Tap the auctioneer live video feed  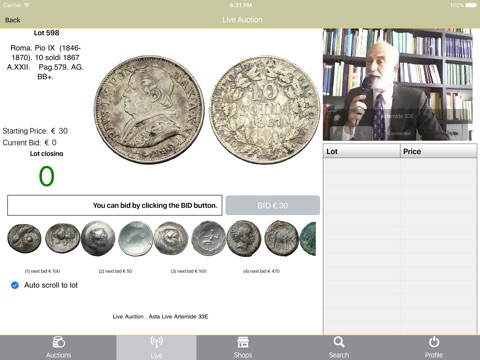point(398,85)
